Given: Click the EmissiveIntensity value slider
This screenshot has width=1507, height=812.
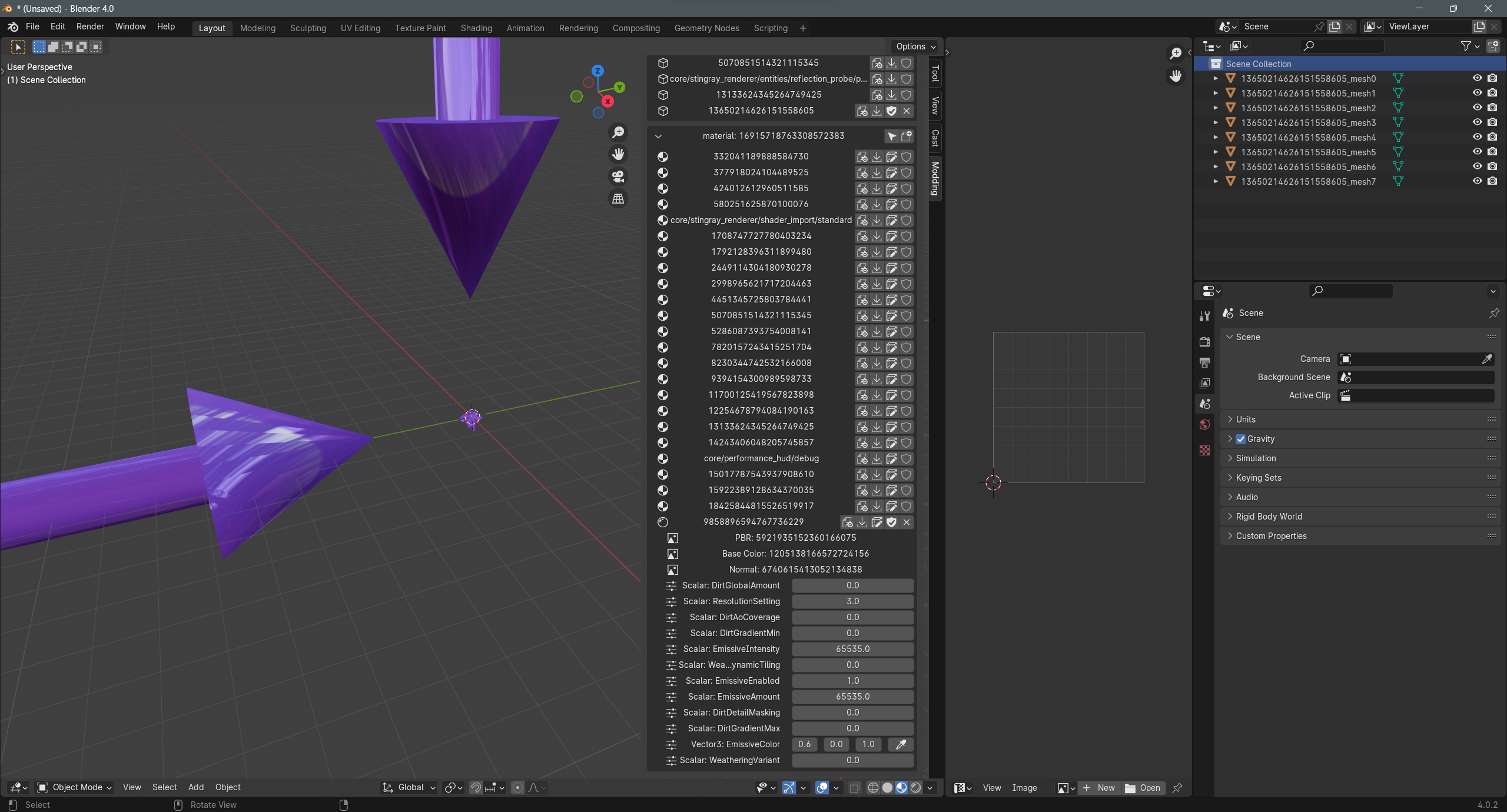Looking at the screenshot, I should 852,649.
